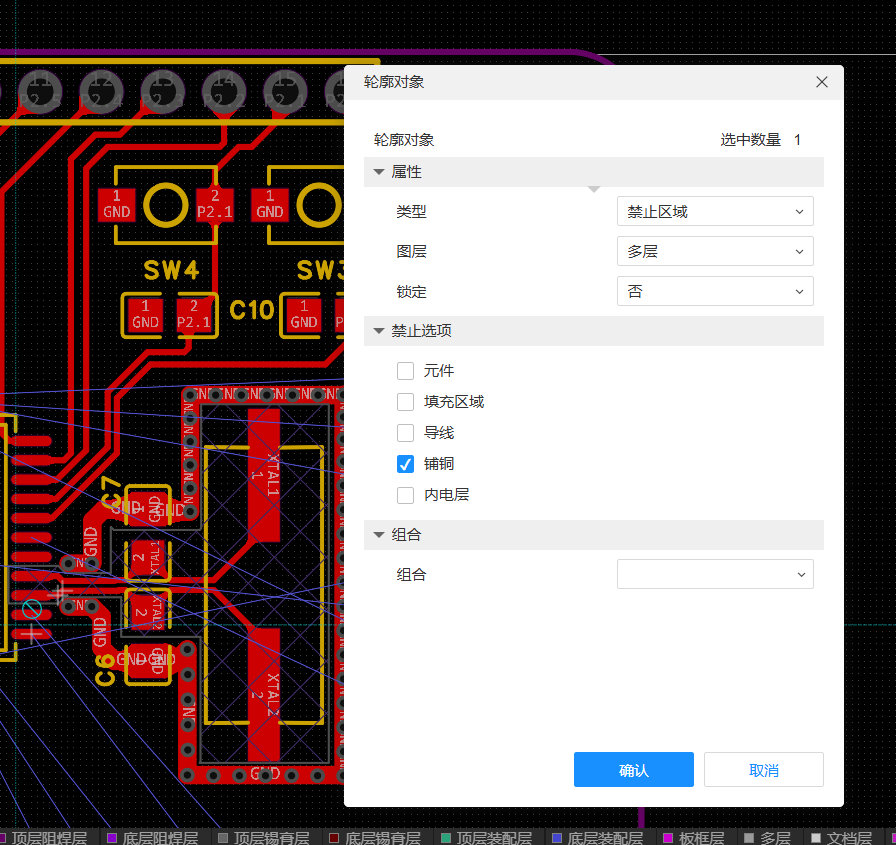Select C10 pad 1 GND
Screen dimensions: 896x845
(145, 315)
